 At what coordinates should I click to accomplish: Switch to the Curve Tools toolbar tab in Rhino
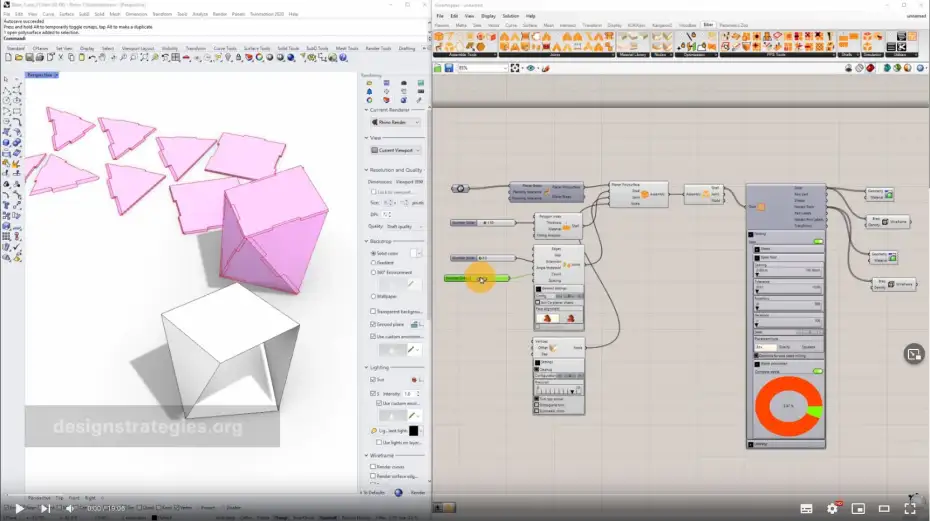point(225,48)
